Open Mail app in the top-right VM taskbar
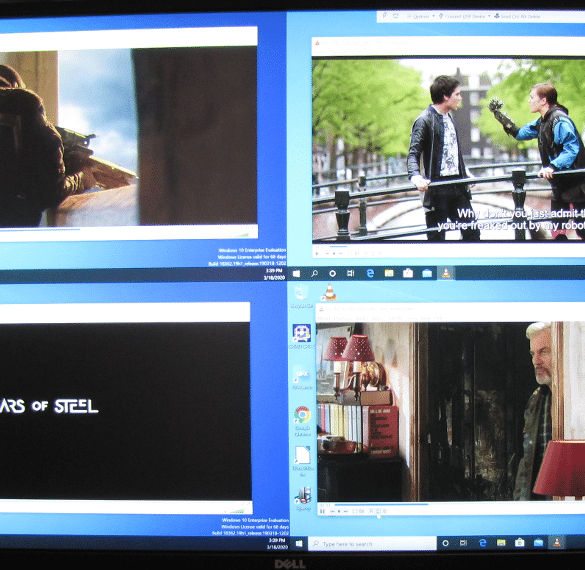This screenshot has width=585, height=570. pyautogui.click(x=427, y=273)
